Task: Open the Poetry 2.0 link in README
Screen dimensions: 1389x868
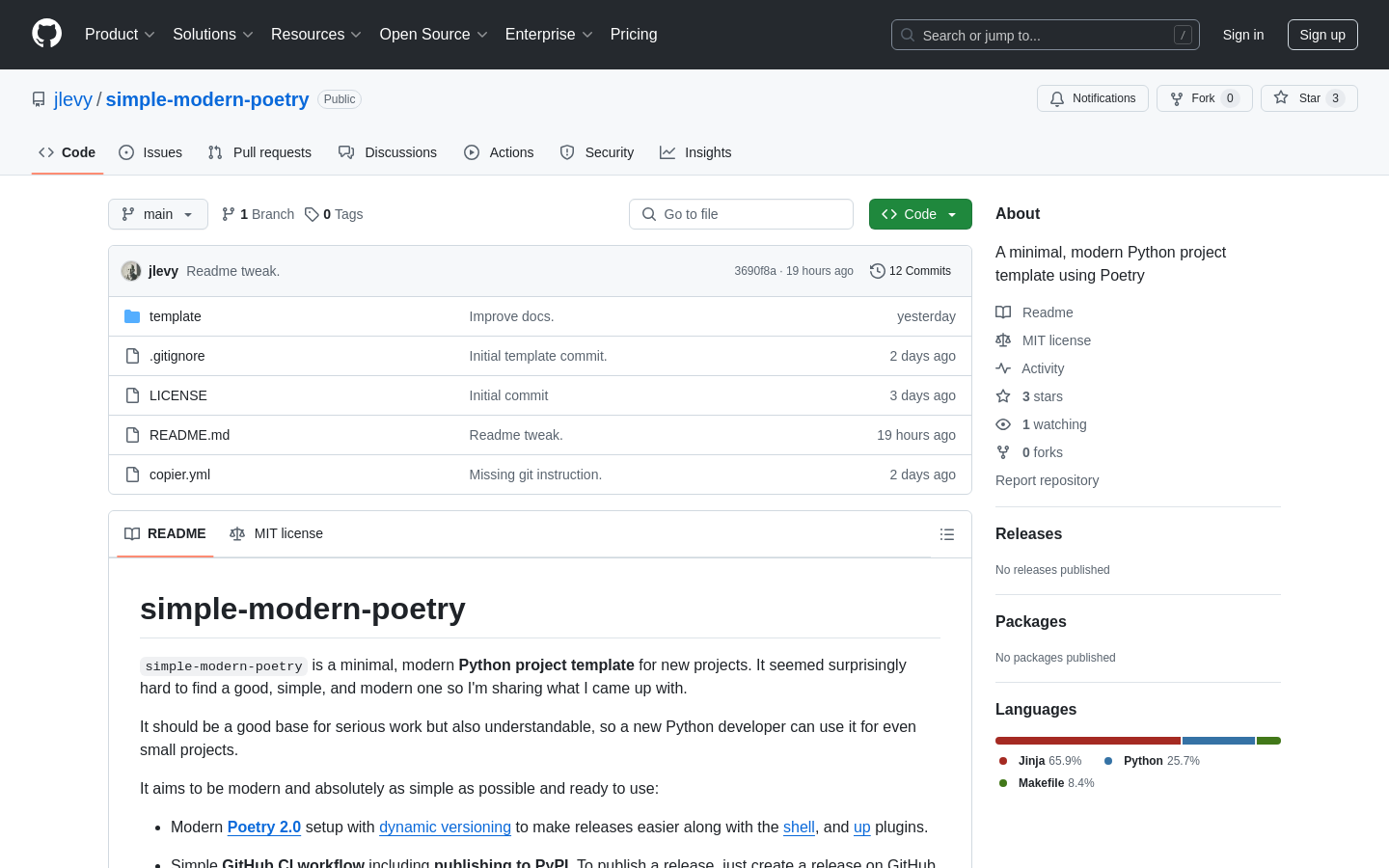Action: pos(264,827)
